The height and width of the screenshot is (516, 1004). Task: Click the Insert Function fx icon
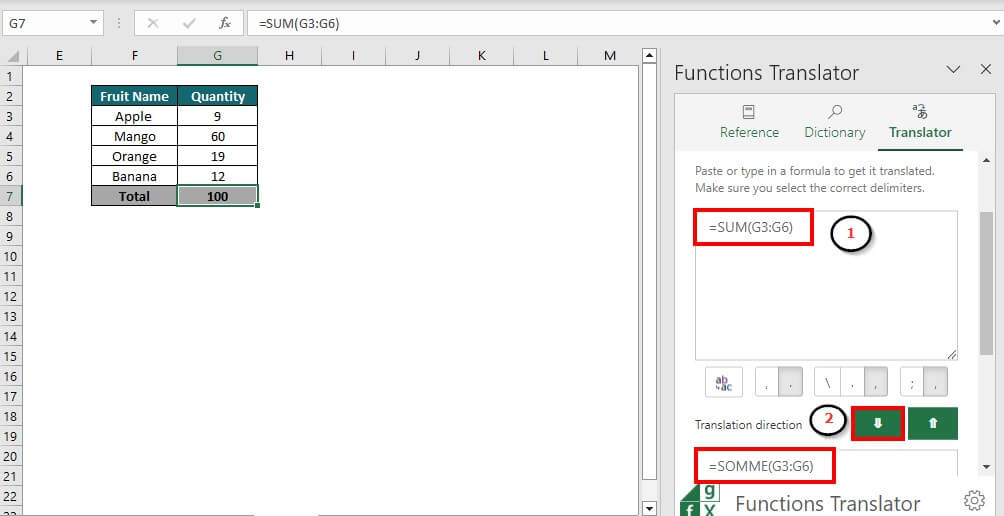coord(225,24)
